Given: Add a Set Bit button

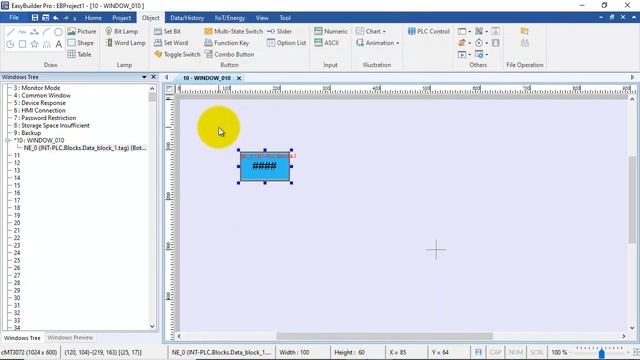Looking at the screenshot, I should (x=167, y=31).
